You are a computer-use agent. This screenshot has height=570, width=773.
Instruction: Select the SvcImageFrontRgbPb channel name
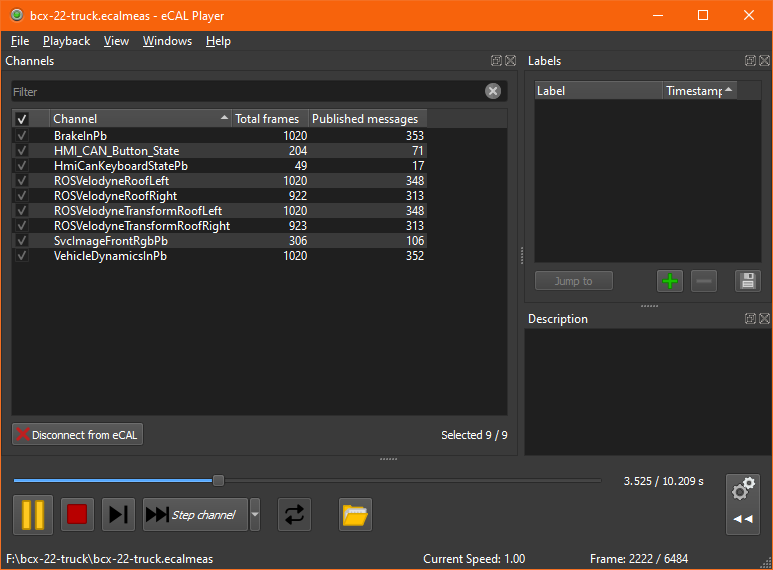(111, 241)
